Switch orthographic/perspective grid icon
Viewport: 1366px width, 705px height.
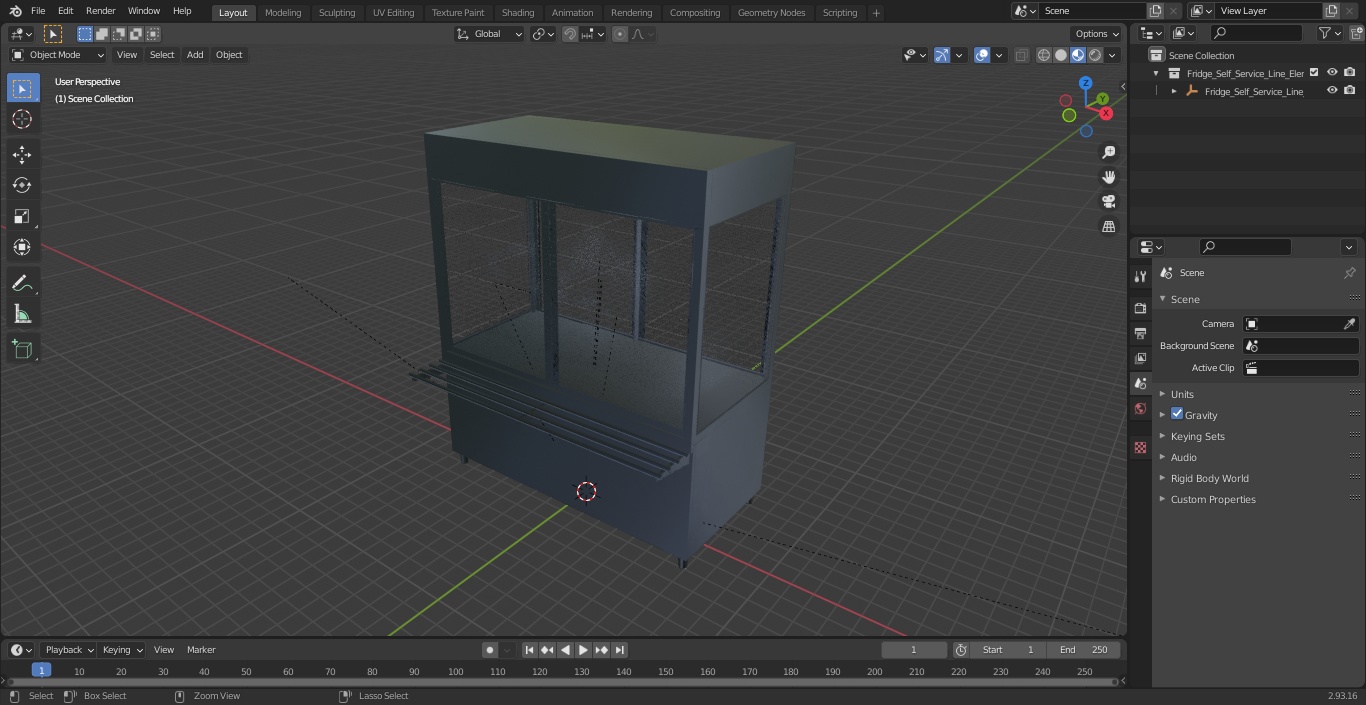point(1108,227)
